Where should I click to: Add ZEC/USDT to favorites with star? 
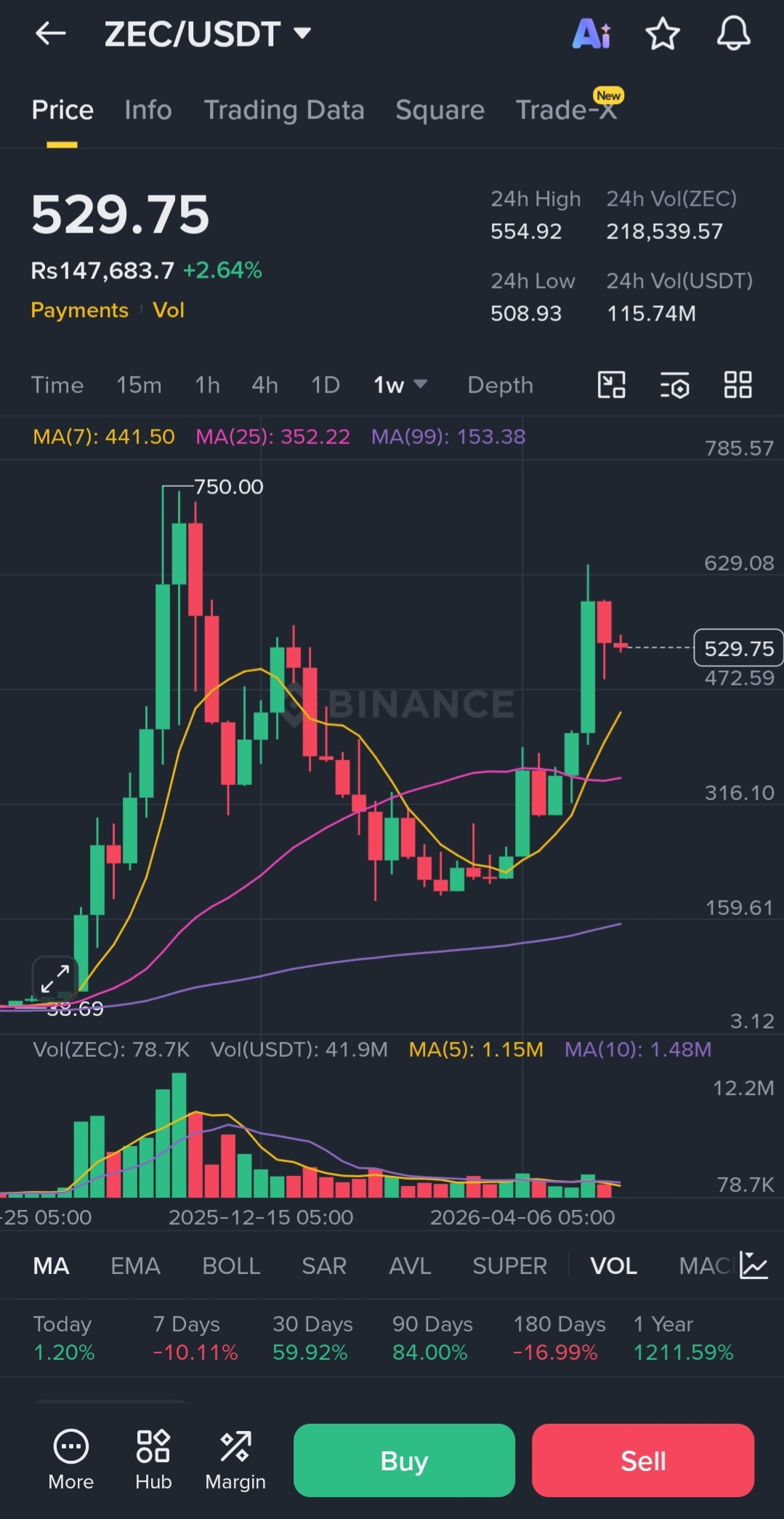[663, 33]
